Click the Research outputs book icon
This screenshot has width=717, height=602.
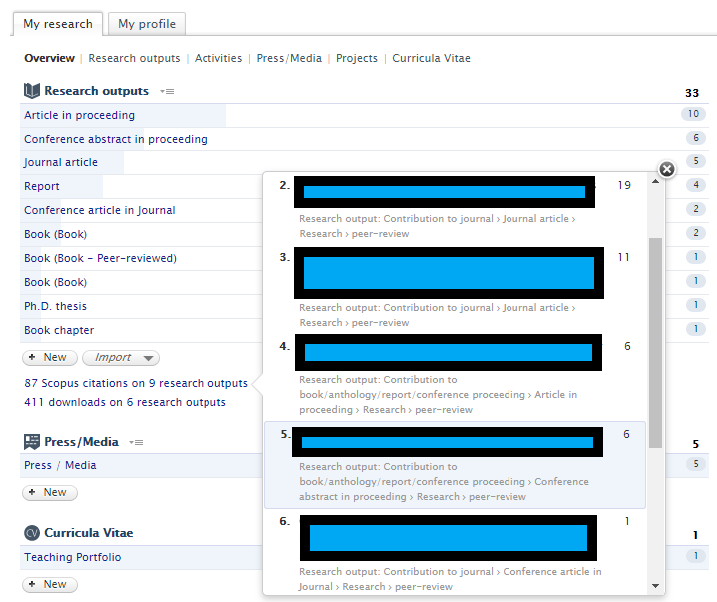pos(32,91)
